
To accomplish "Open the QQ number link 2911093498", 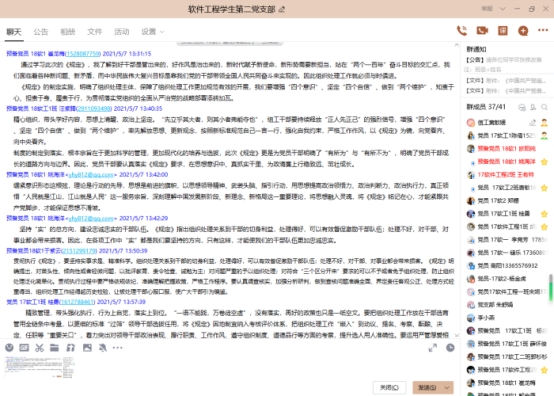I will click(94, 108).
